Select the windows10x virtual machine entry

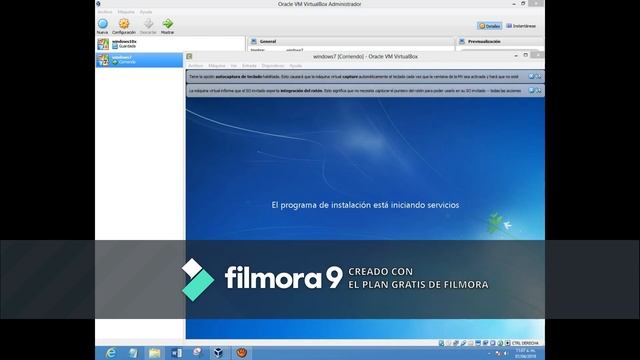tap(170, 44)
